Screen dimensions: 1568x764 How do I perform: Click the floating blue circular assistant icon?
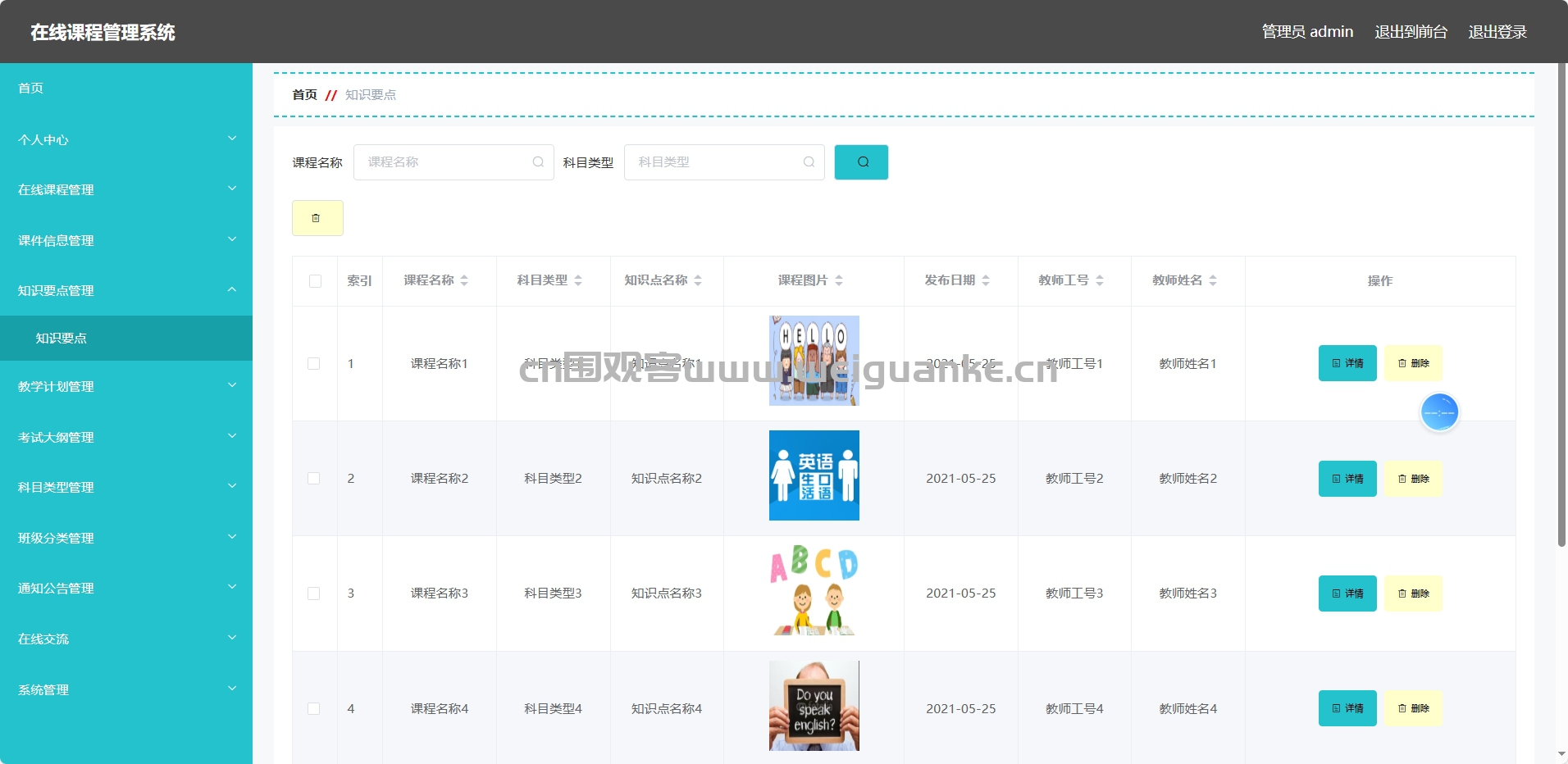(x=1439, y=412)
